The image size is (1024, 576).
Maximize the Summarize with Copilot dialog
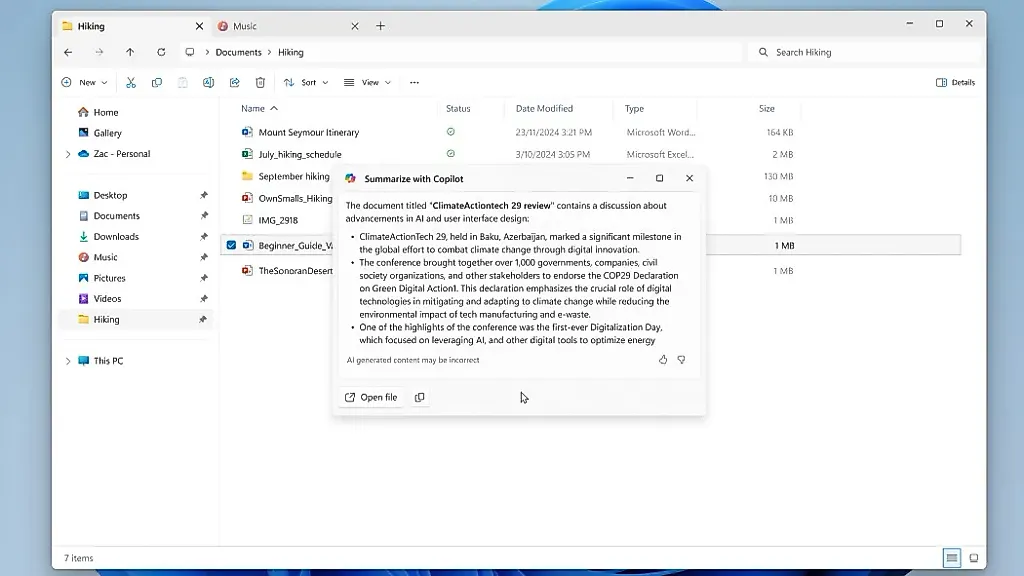click(x=660, y=178)
